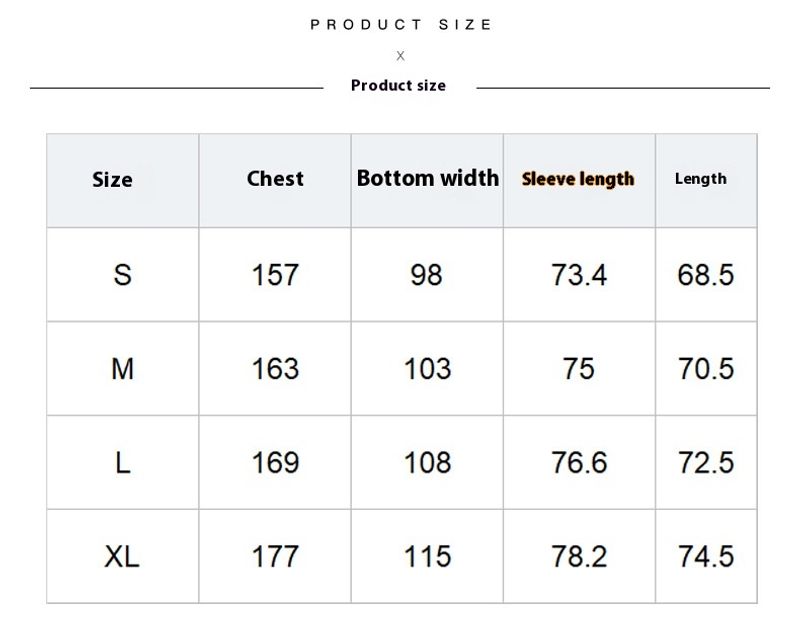This screenshot has width=800, height=623.
Task: Click the highlighted Sleeve length header
Action: (x=578, y=179)
